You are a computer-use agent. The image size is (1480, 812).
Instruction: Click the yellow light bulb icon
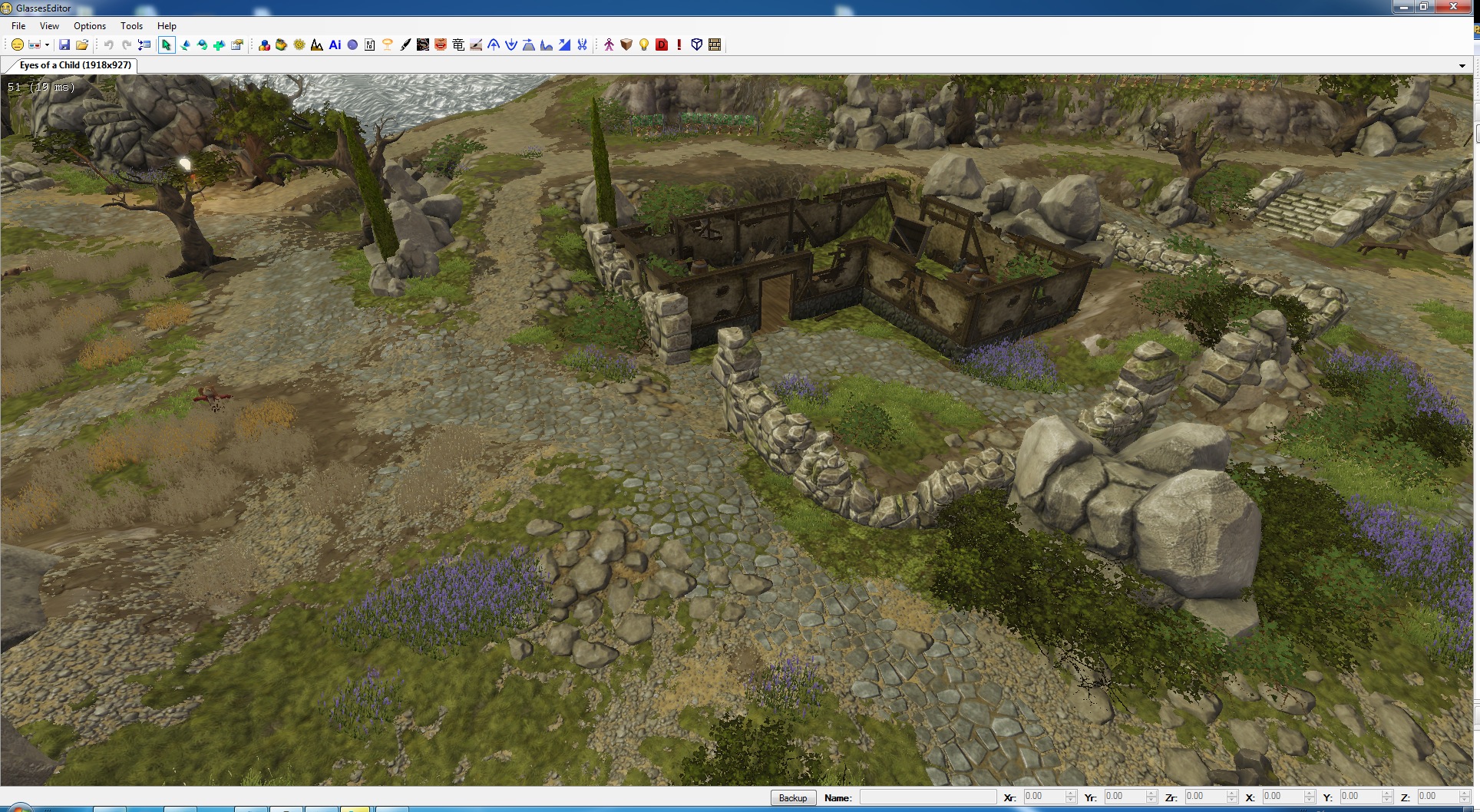644,45
